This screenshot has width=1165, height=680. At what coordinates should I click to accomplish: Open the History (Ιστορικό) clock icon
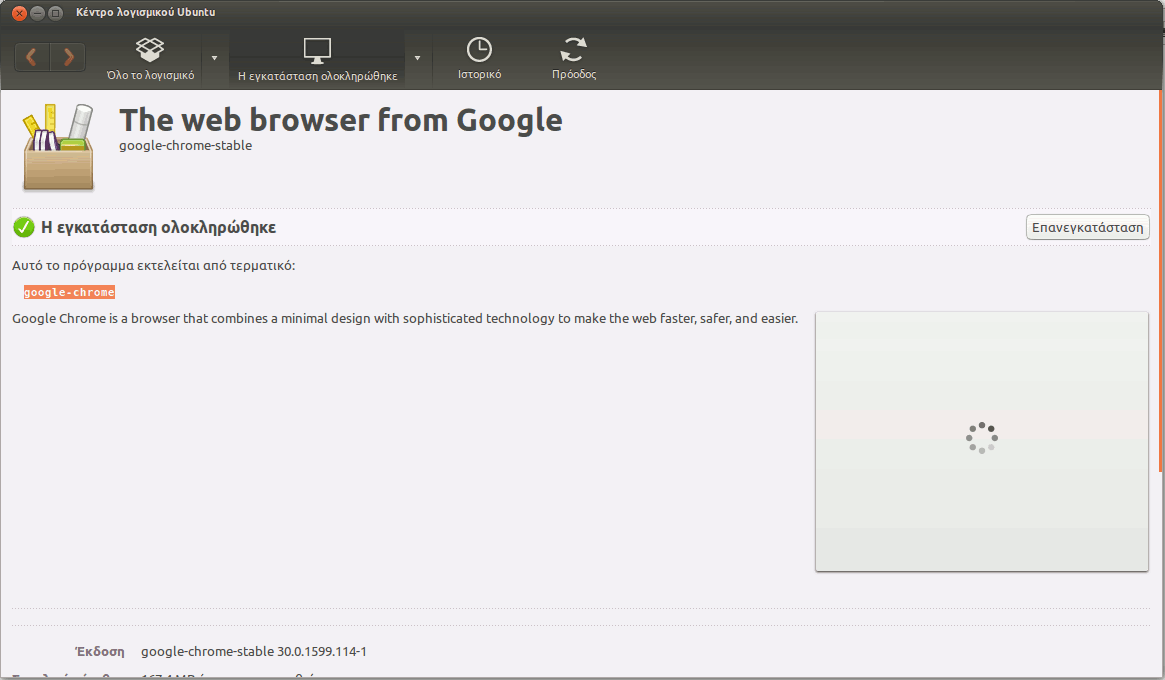click(479, 59)
